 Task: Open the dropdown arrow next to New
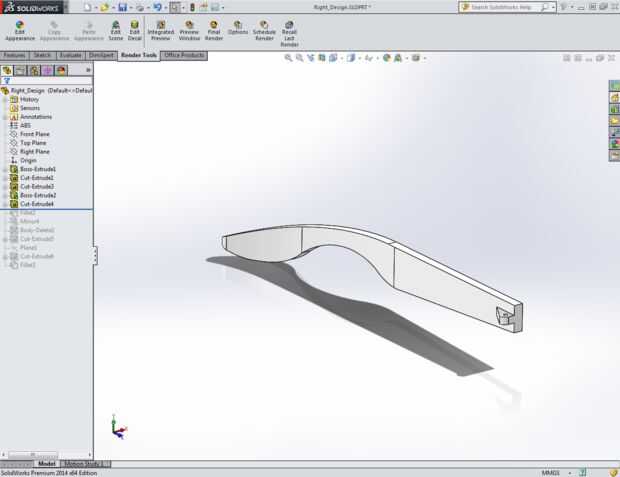point(96,8)
